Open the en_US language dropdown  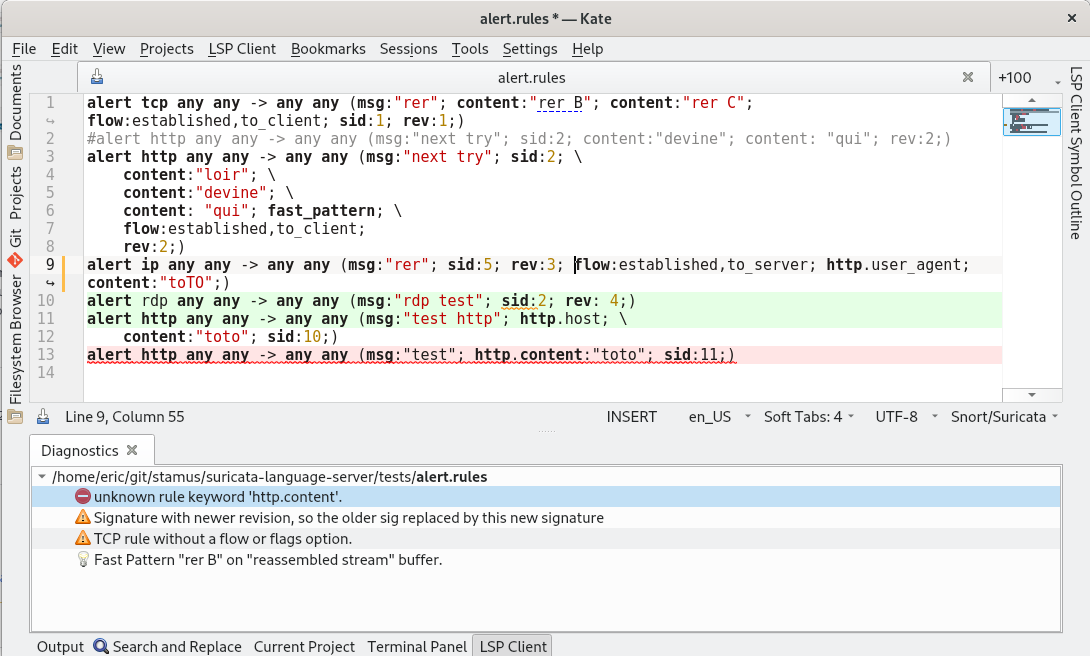coord(719,416)
